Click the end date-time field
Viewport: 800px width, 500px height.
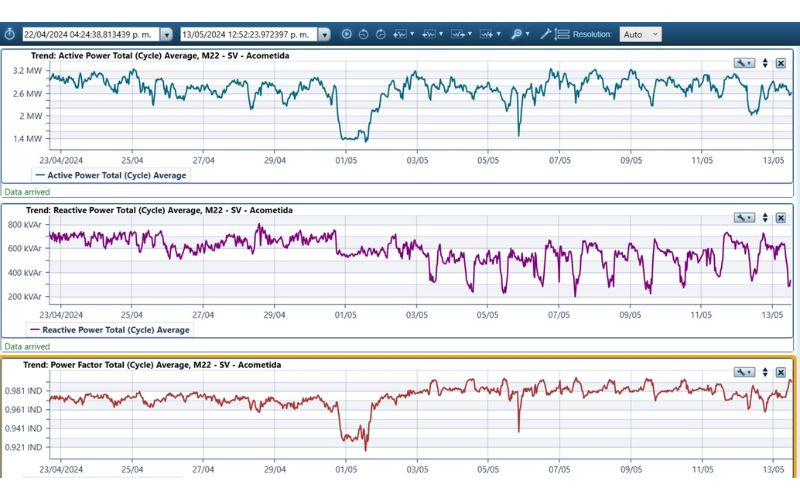coord(248,34)
